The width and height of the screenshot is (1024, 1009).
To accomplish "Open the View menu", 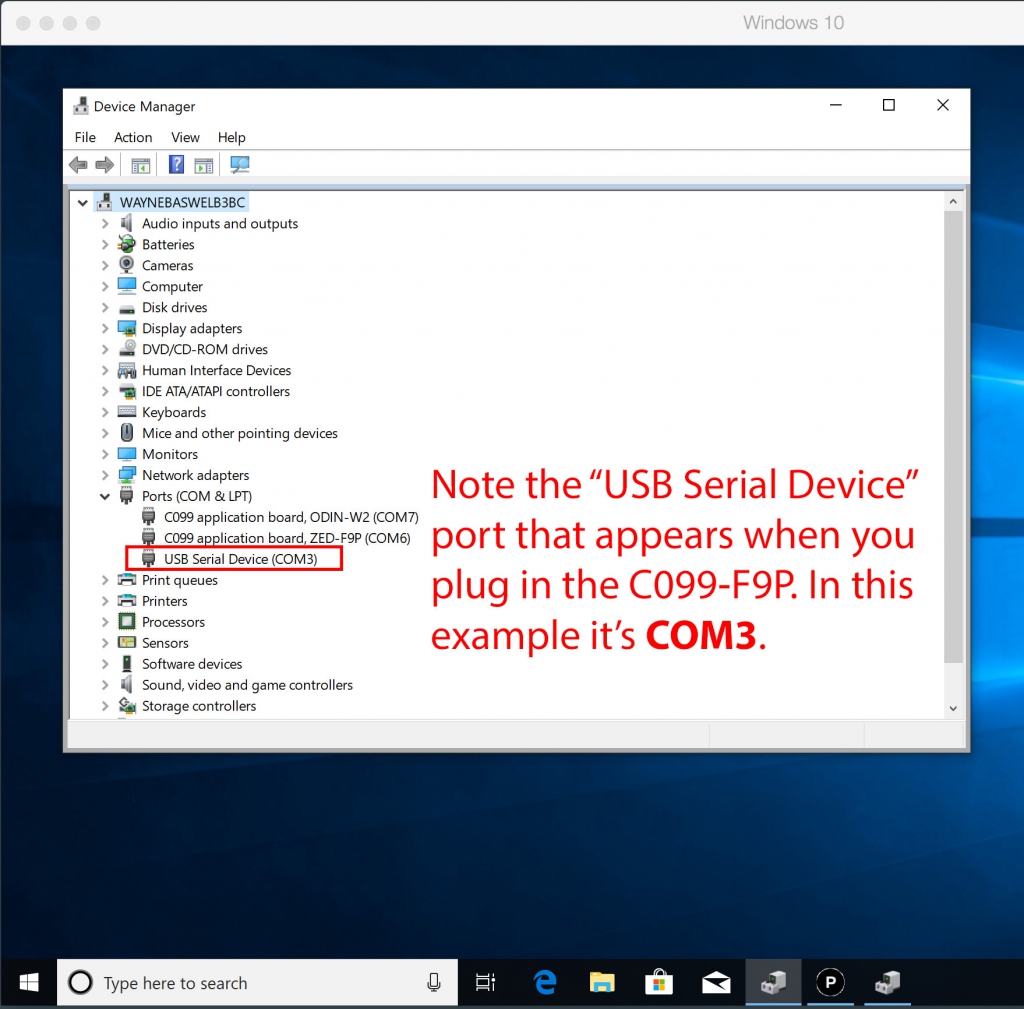I will tap(185, 137).
